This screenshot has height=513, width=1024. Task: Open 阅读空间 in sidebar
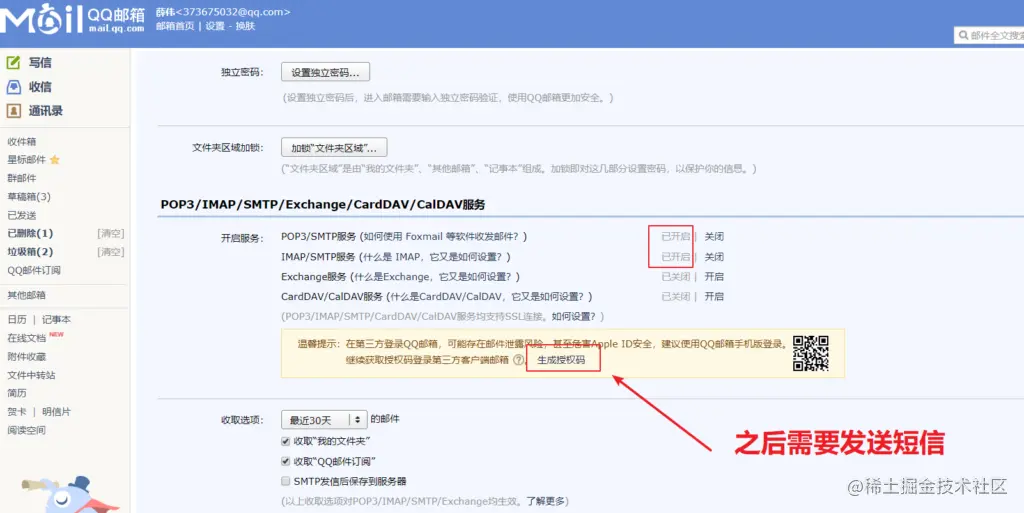[x=27, y=430]
